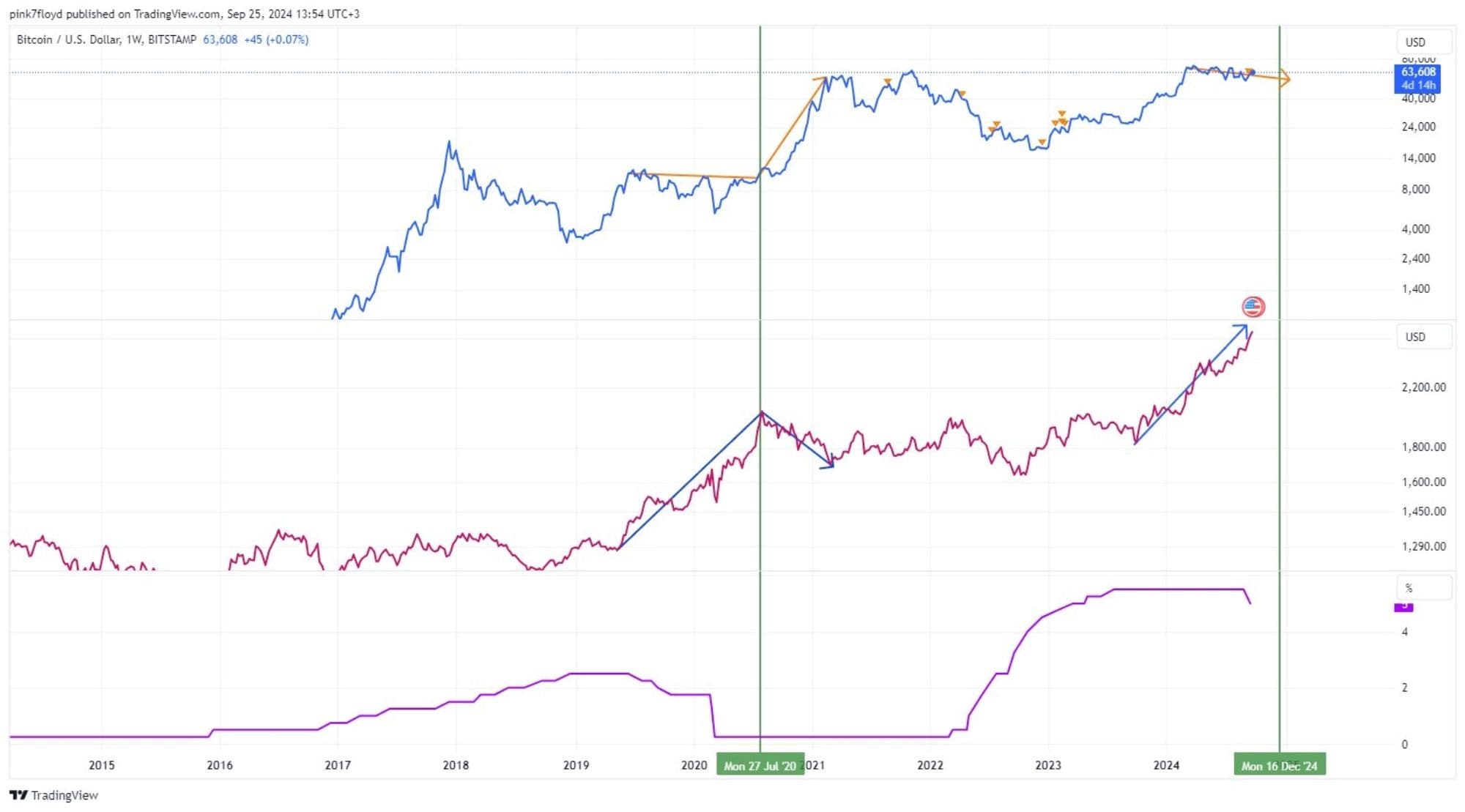
Task: Select the Mon 27 Jul '20 date marker
Action: click(760, 766)
